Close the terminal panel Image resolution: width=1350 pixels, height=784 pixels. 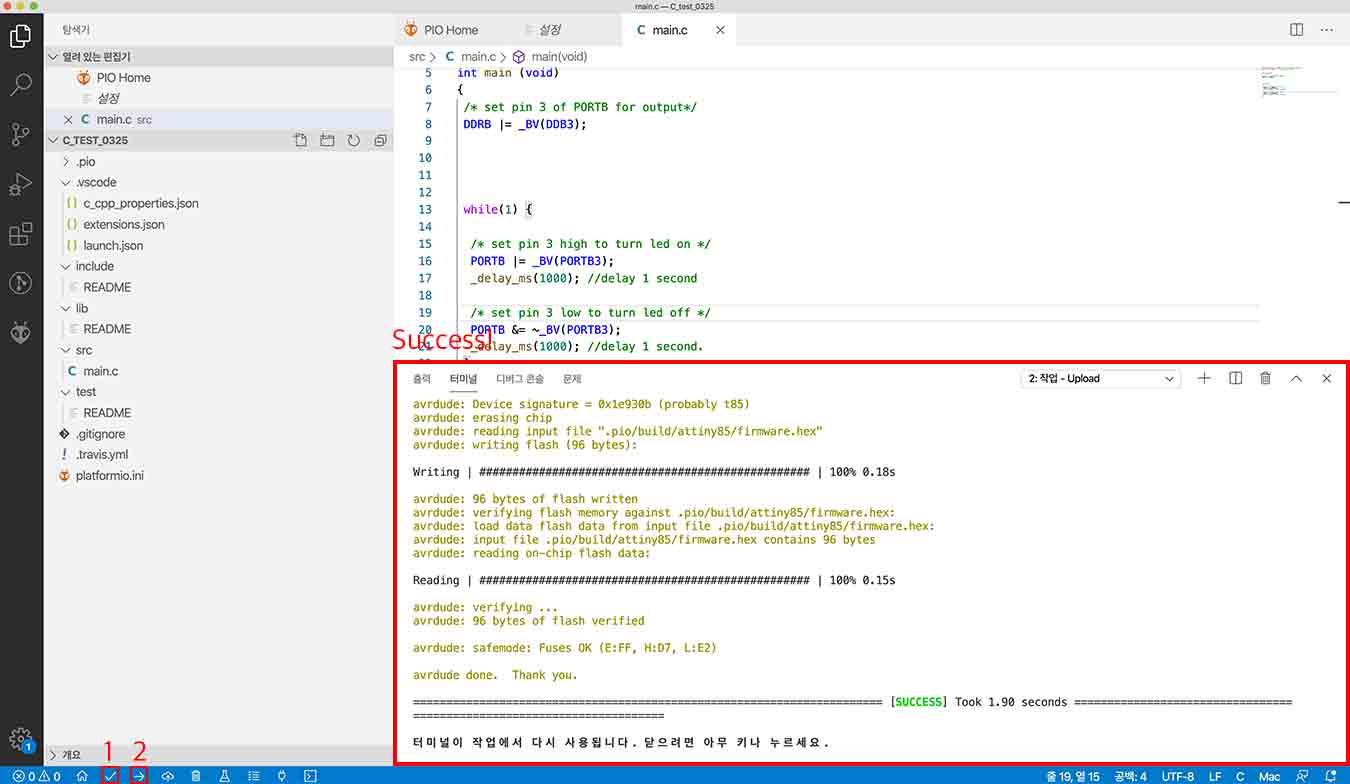[x=1327, y=379]
